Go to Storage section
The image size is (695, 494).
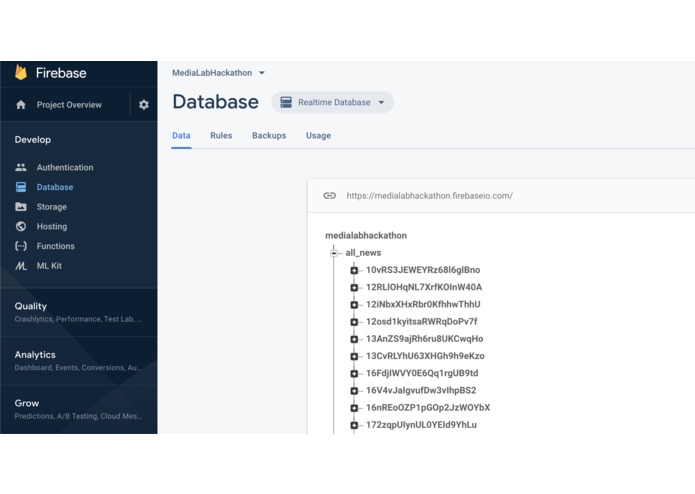tap(52, 207)
